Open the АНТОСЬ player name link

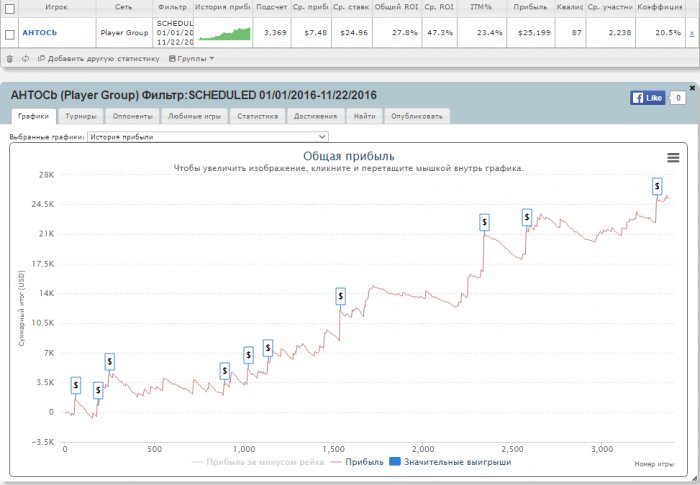pyautogui.click(x=40, y=33)
